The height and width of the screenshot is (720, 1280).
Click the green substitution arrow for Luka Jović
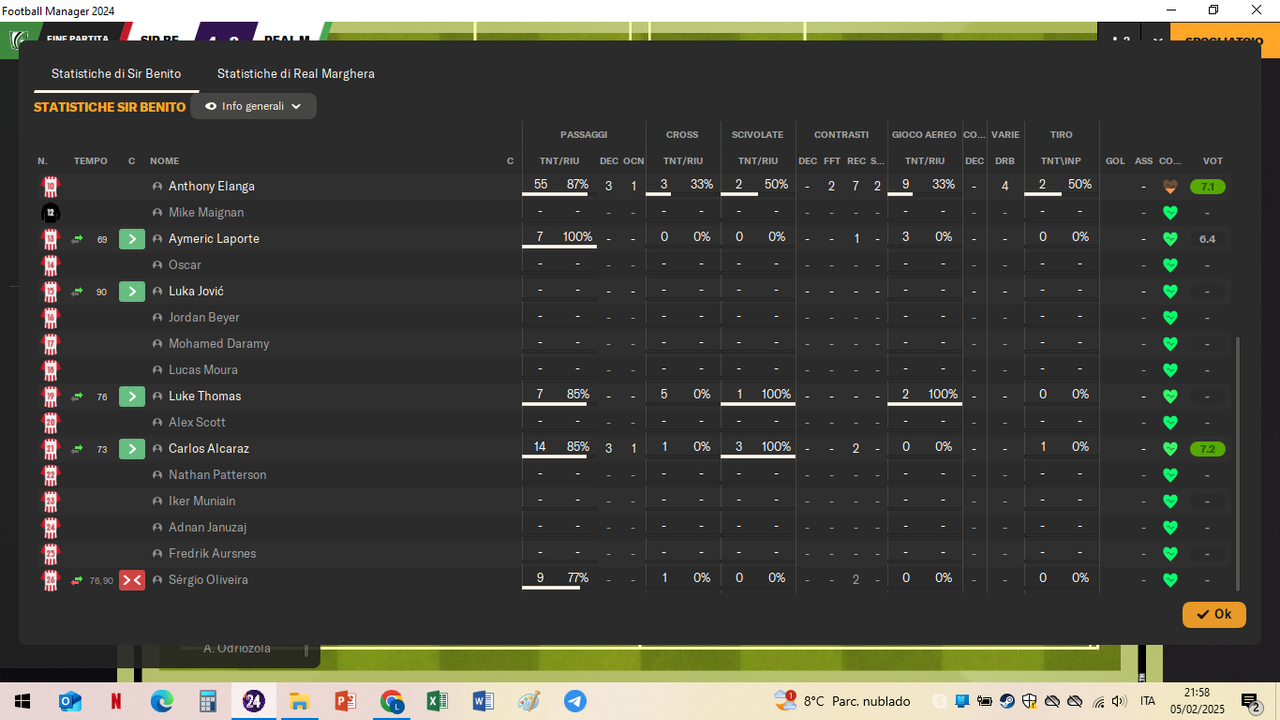click(132, 291)
